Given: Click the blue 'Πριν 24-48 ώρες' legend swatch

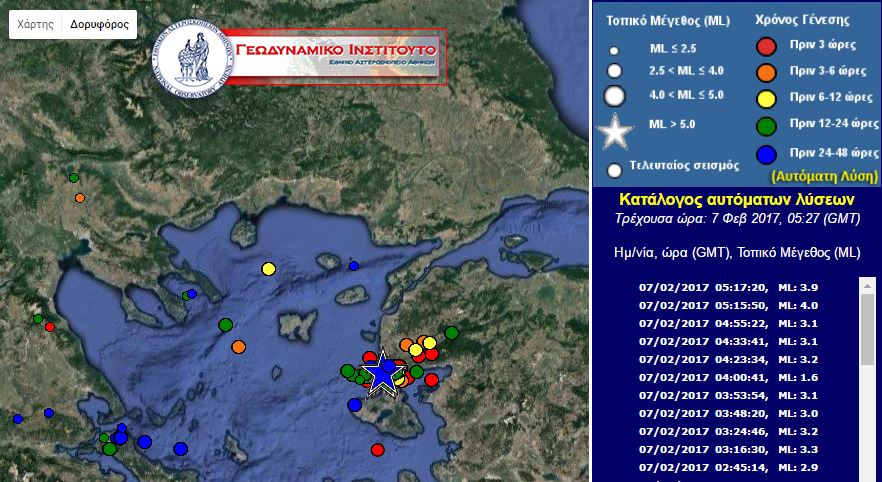Looking at the screenshot, I should pos(767,153).
